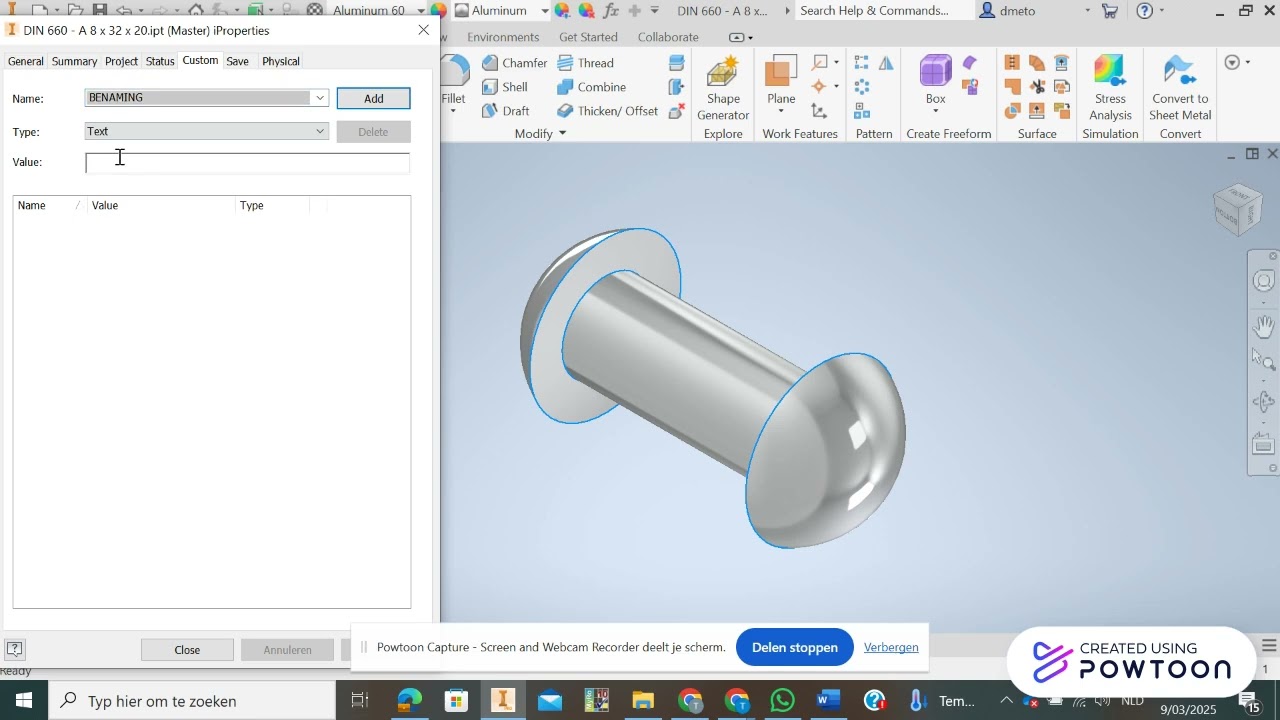Select the Shell tool
Viewport: 1280px width, 720px height.
pos(504,87)
